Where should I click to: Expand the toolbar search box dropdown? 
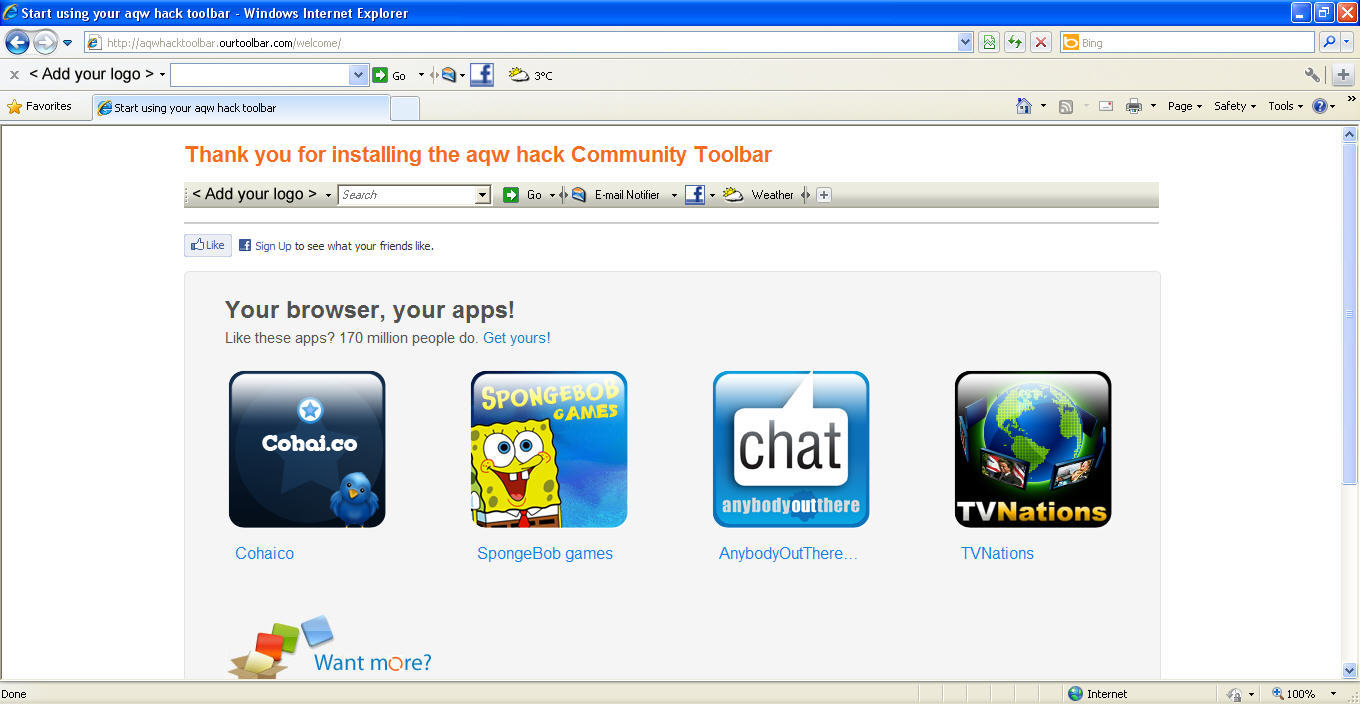pos(359,75)
